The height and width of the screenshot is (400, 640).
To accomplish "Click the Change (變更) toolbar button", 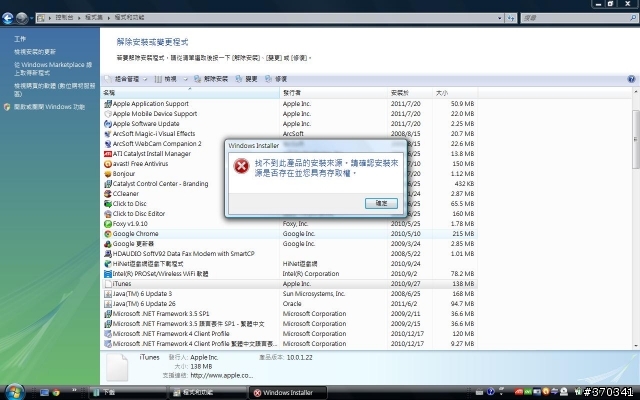I will [x=247, y=79].
